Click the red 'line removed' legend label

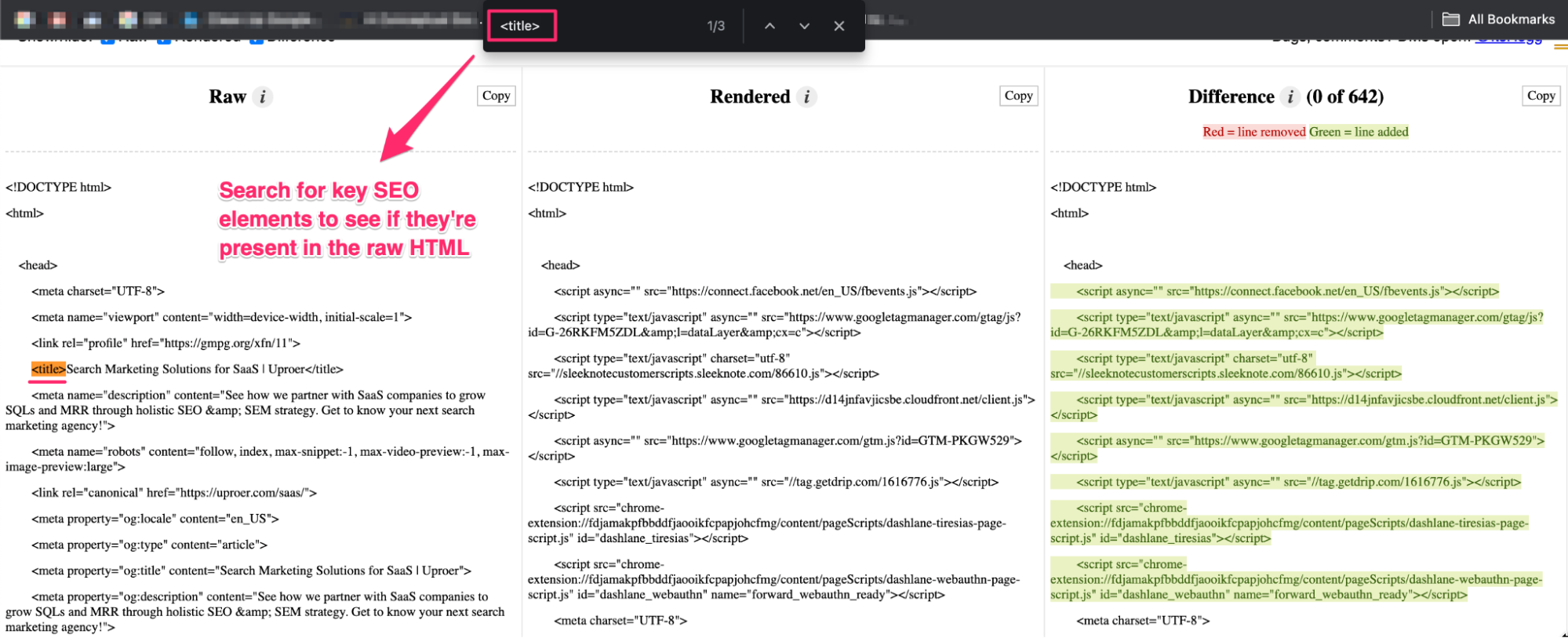coord(1253,132)
